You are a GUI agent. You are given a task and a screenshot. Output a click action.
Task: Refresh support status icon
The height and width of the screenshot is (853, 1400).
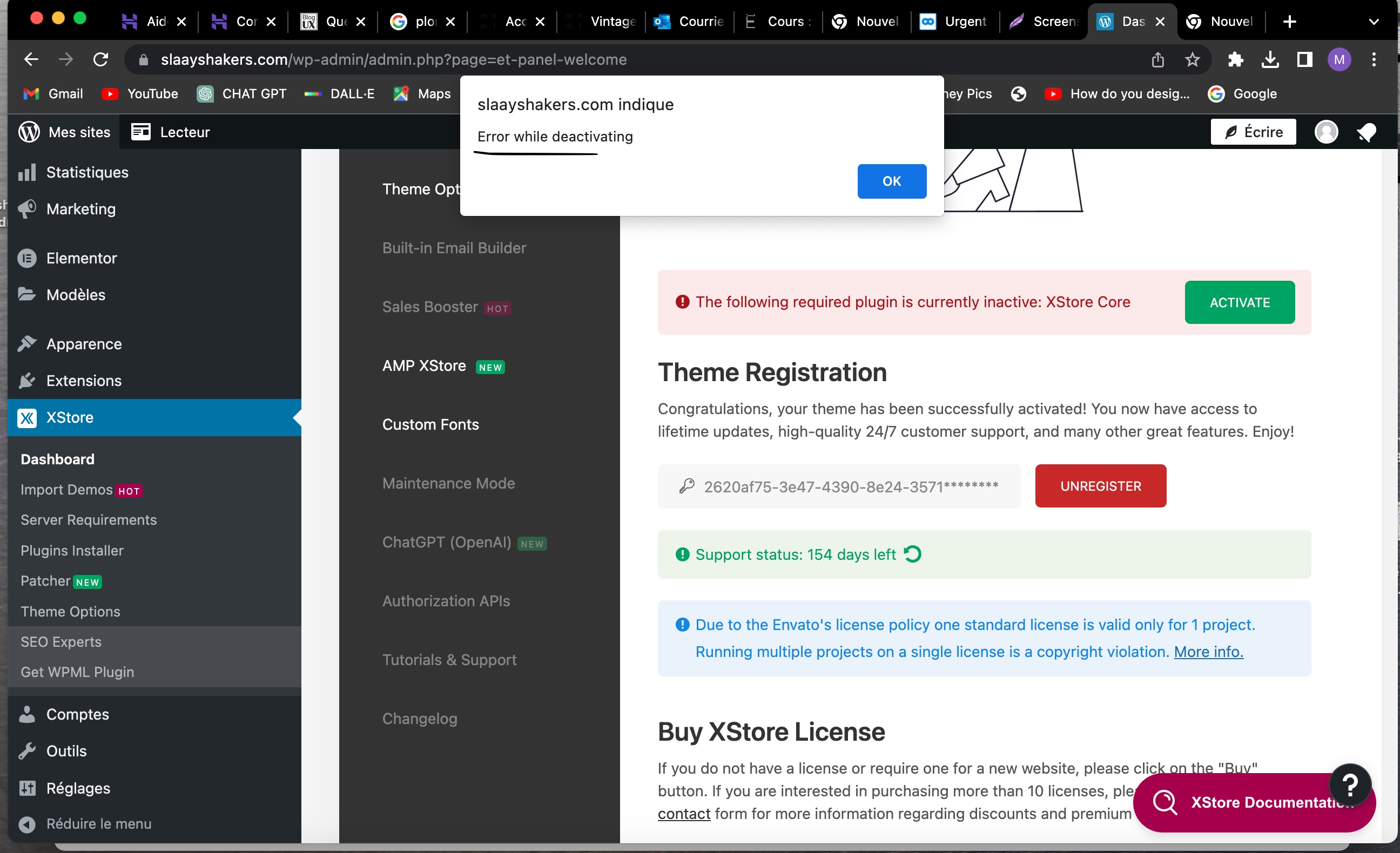tap(912, 553)
